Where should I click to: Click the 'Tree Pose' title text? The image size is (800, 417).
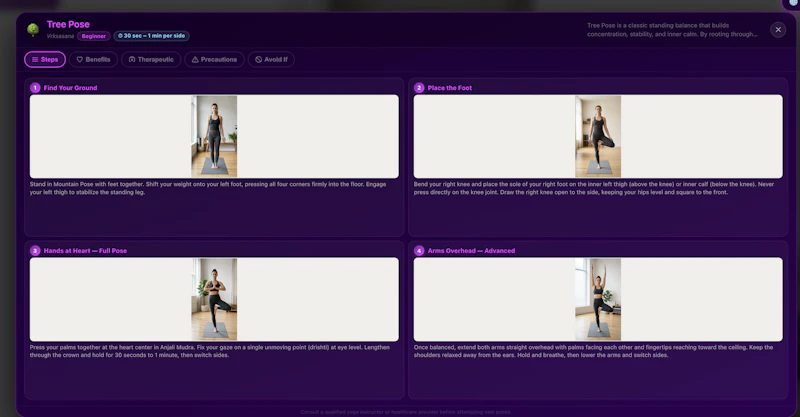pos(68,24)
